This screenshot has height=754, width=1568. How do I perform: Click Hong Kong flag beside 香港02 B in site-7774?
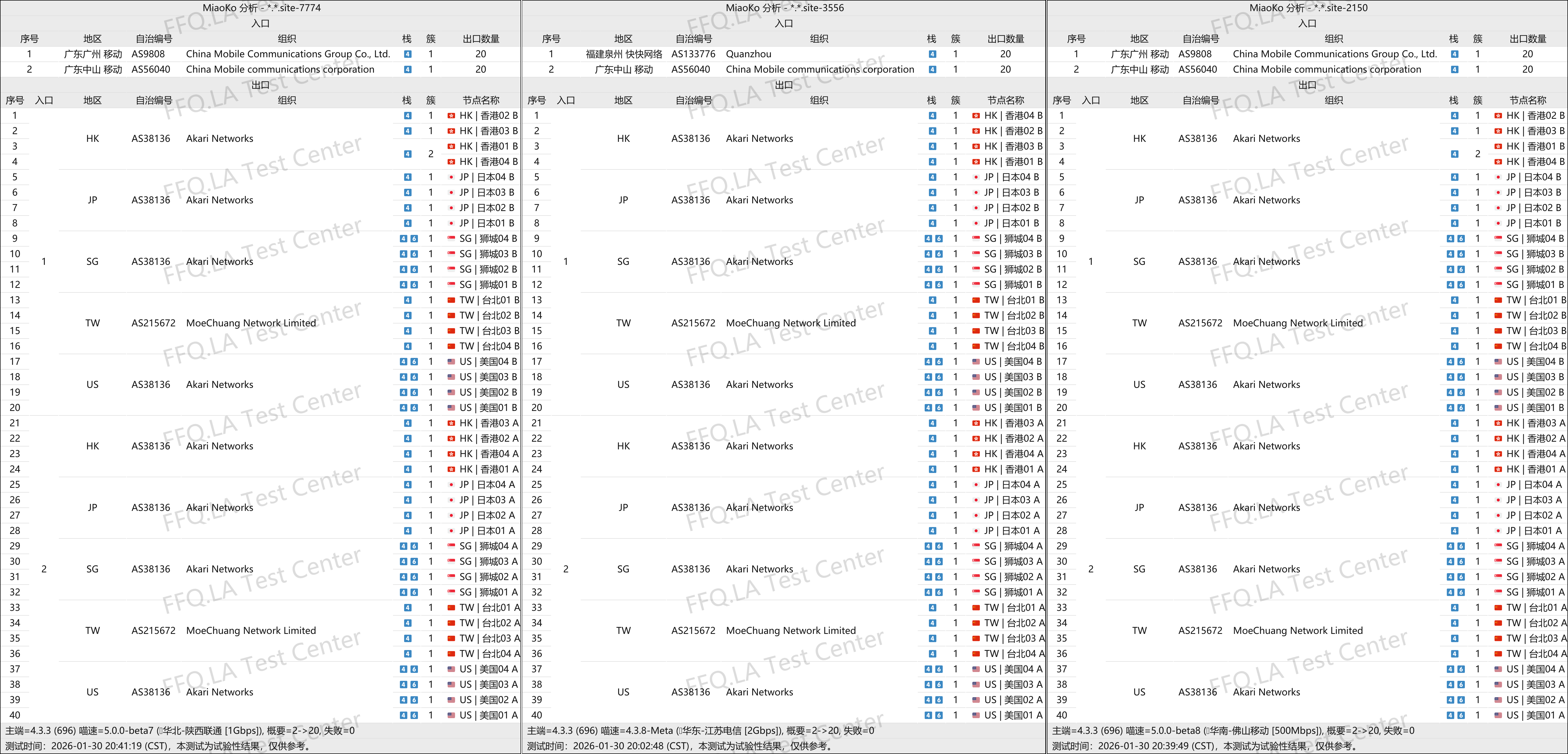pos(451,116)
